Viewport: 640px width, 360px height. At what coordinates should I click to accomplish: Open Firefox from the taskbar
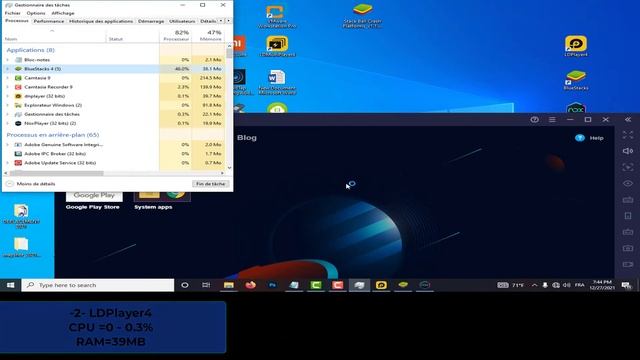point(250,285)
